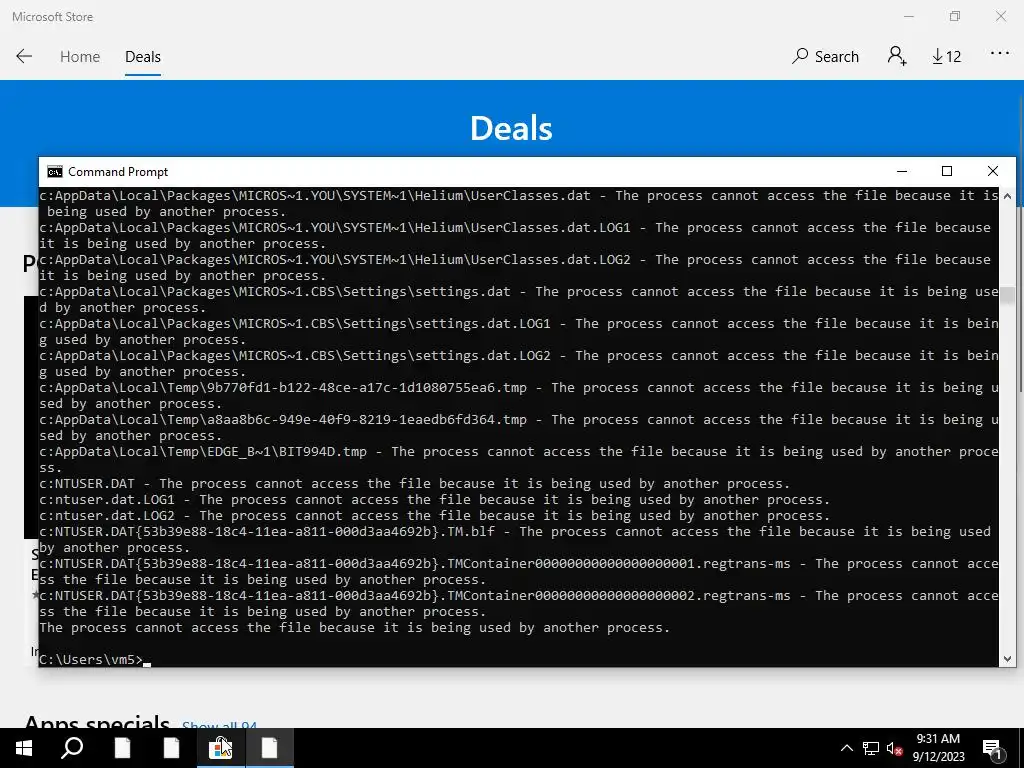Show hidden system tray icons

pos(846,748)
